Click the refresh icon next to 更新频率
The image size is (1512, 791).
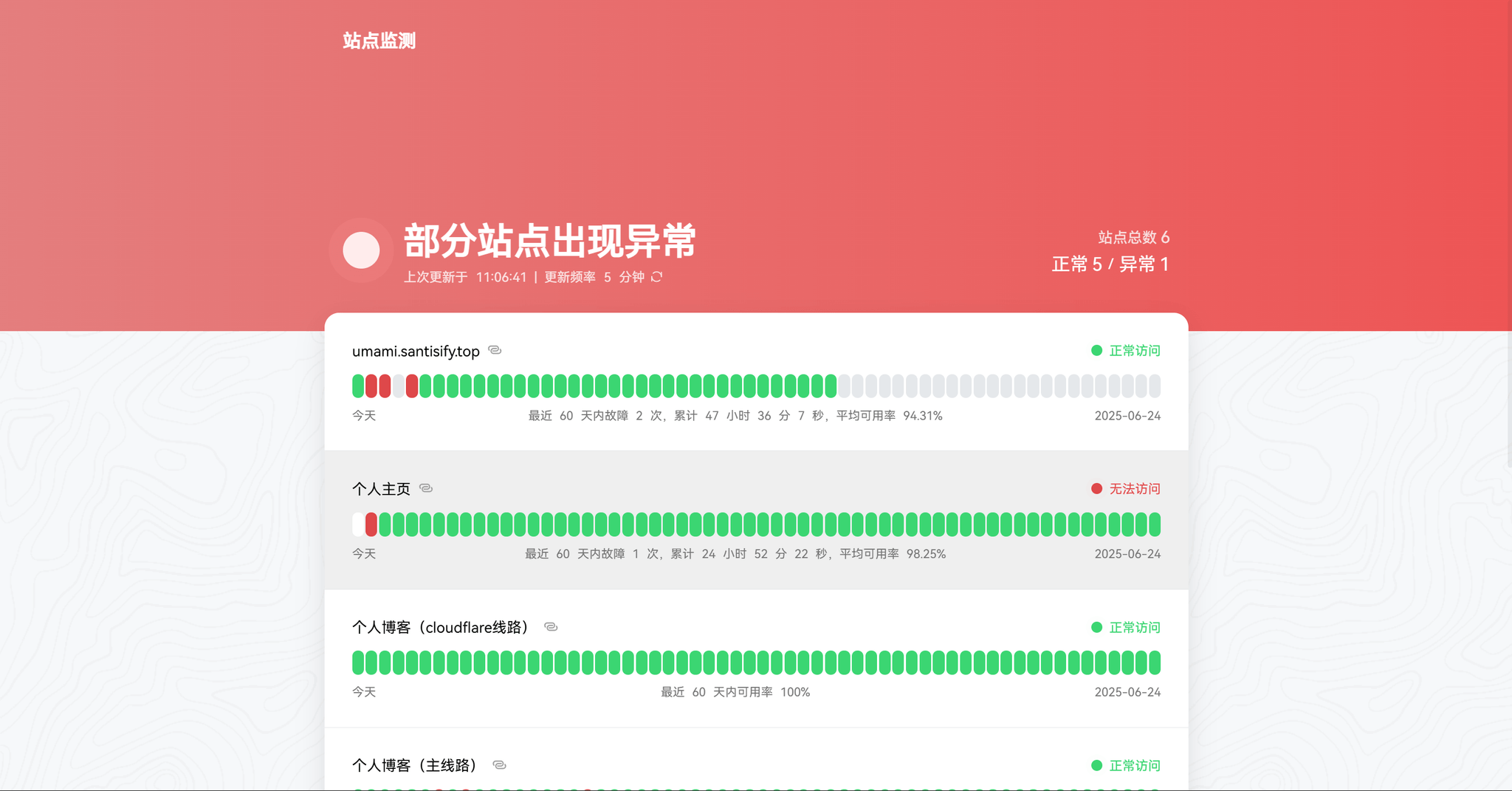(x=658, y=277)
